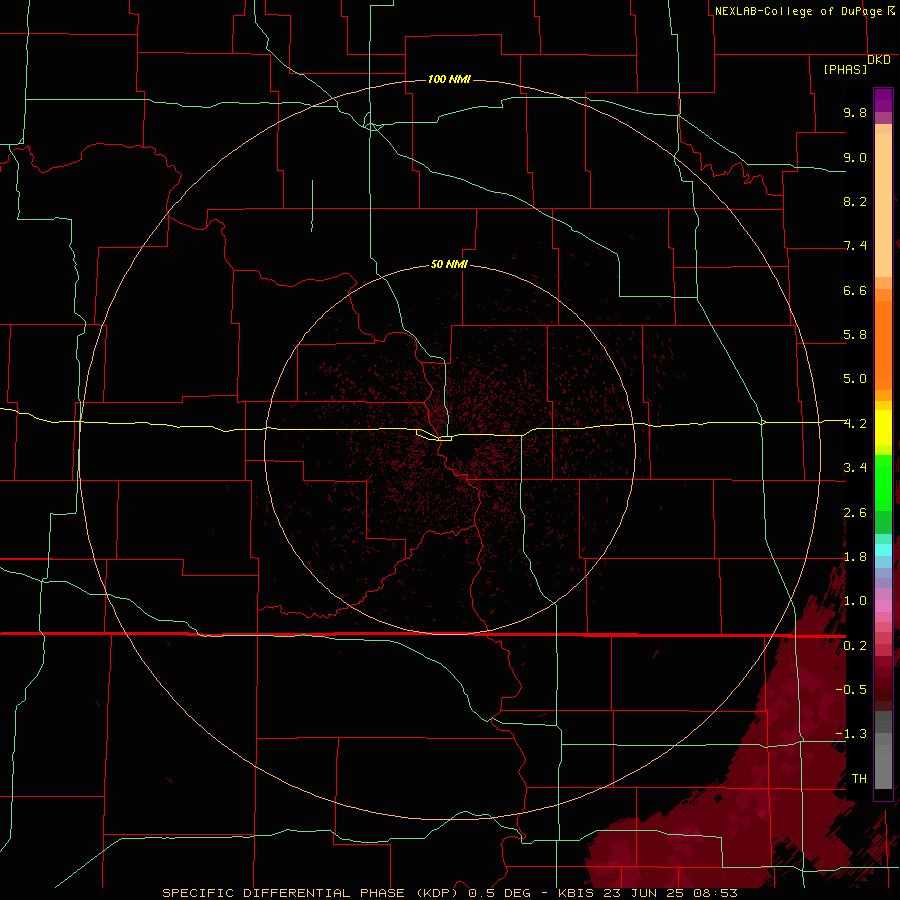
Task: Click the [PHAS] legend unit label
Action: coord(845,69)
